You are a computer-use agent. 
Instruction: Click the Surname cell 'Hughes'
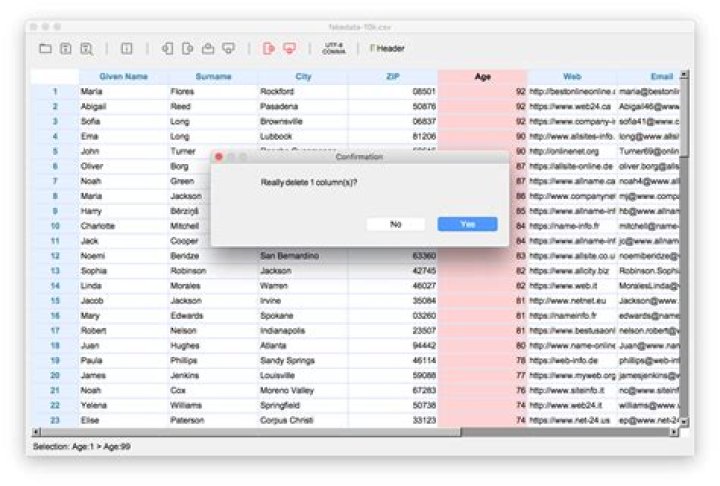click(213, 345)
